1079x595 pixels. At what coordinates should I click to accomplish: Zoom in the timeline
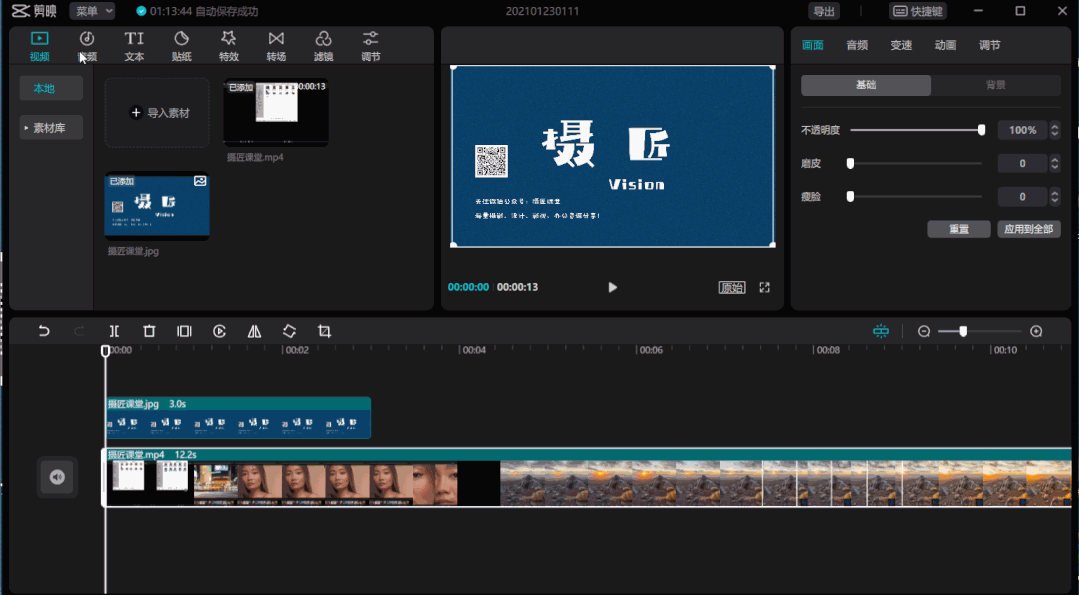point(1036,332)
